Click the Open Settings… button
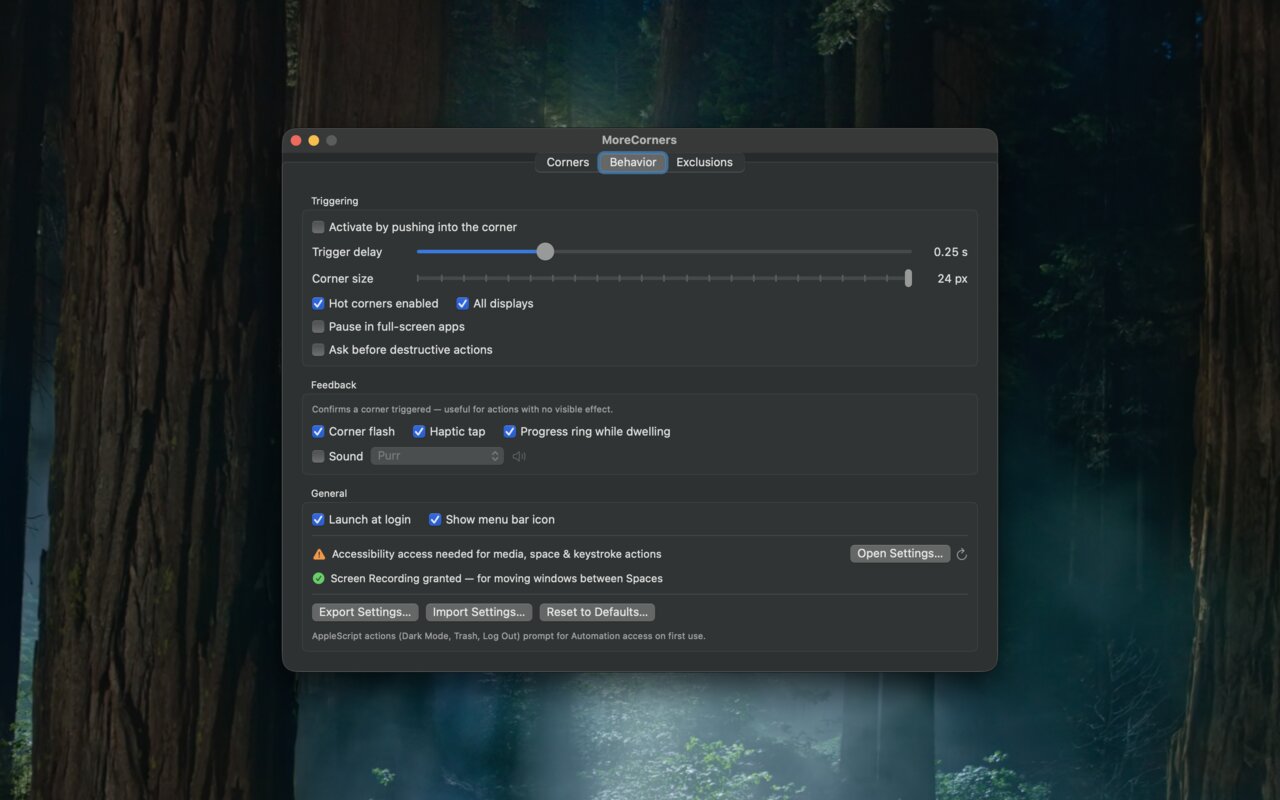The height and width of the screenshot is (800, 1280). 900,554
